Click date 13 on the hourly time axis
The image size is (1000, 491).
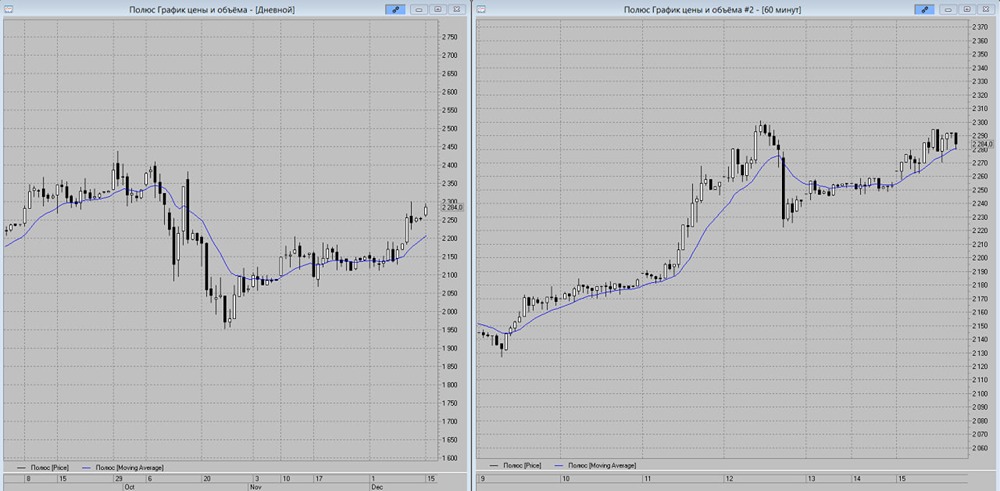[x=811, y=478]
